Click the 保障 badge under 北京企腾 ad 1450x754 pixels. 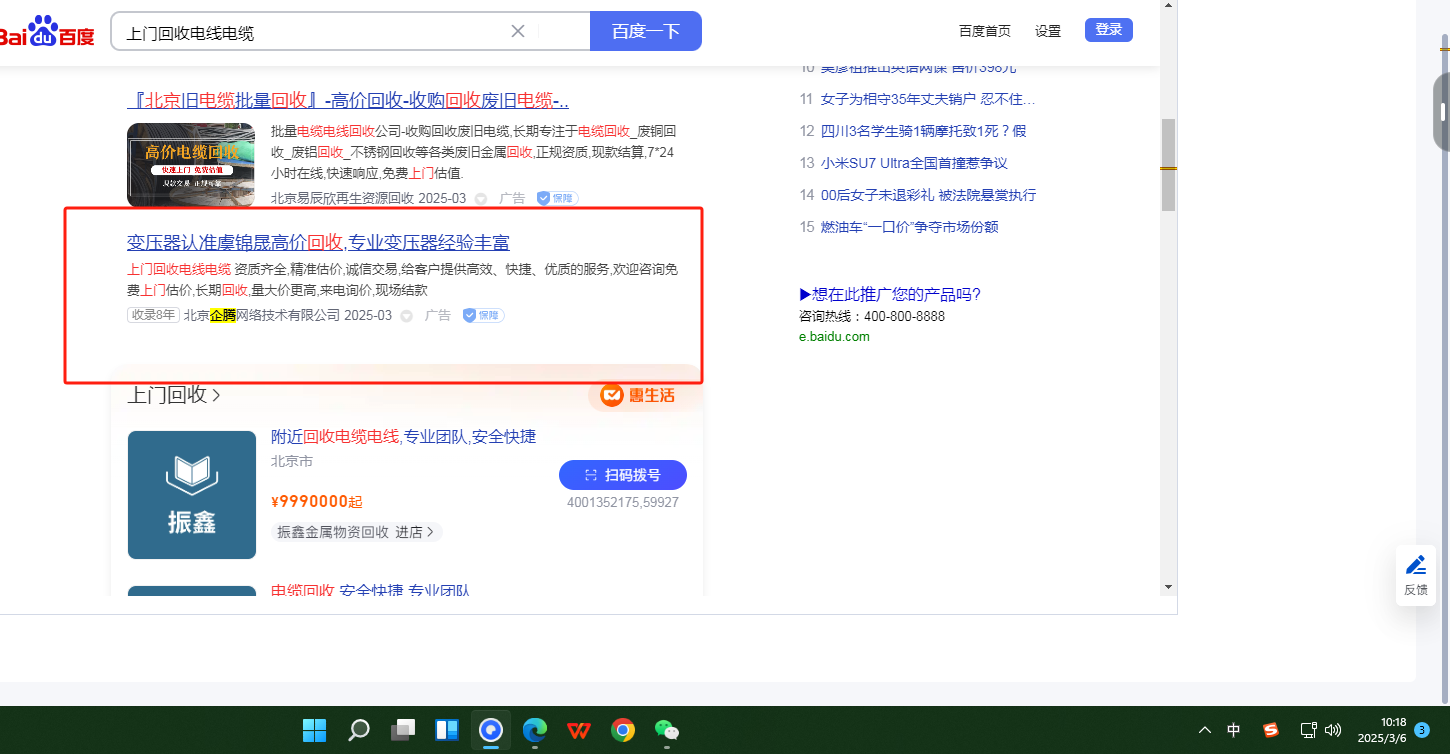tap(483, 315)
